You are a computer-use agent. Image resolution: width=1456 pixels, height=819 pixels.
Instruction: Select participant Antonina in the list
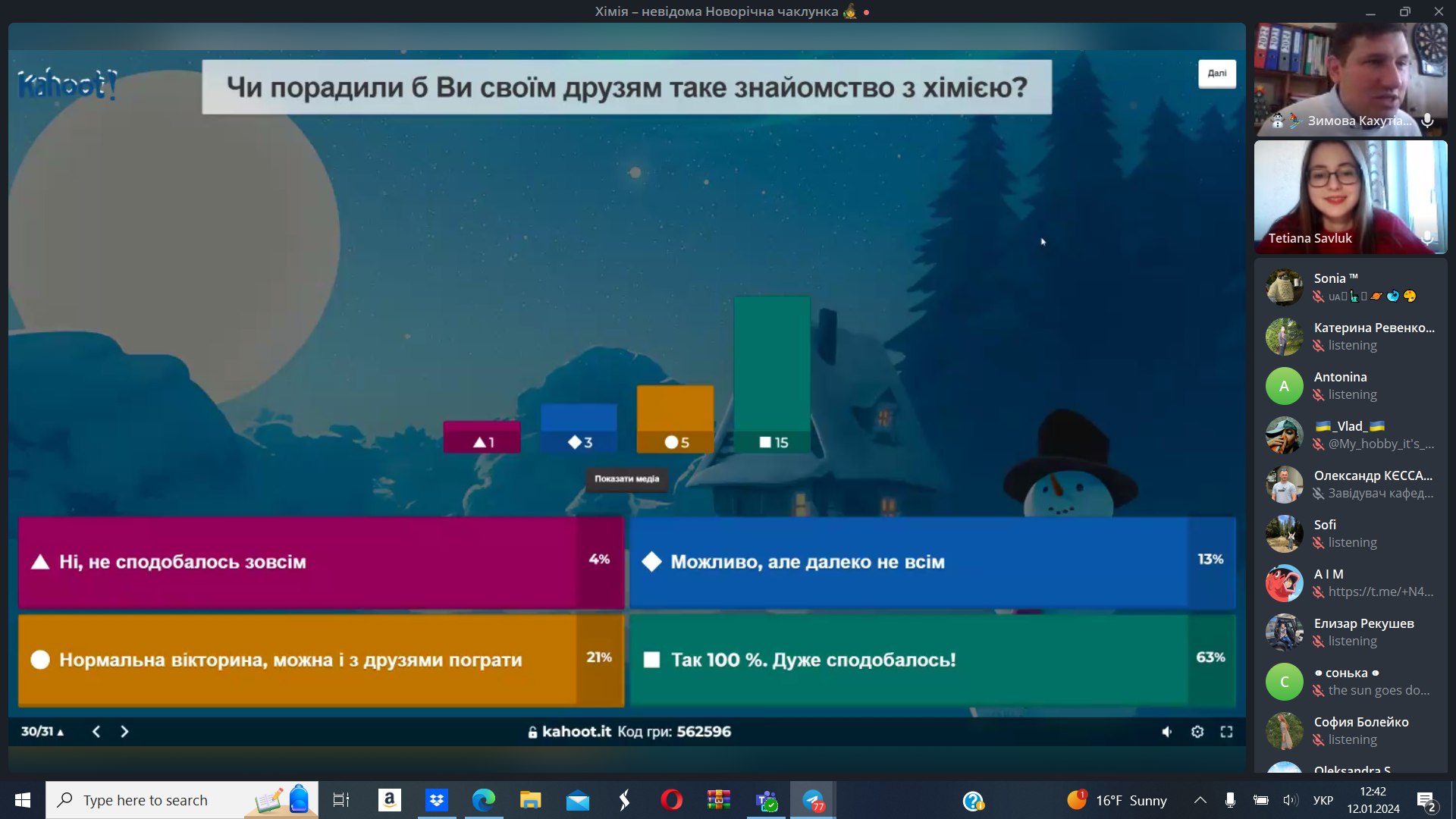click(x=1350, y=386)
